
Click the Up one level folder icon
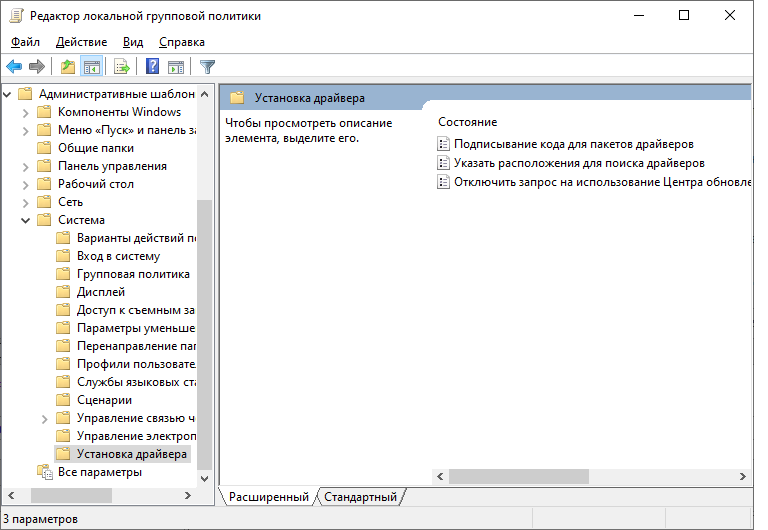tap(68, 66)
